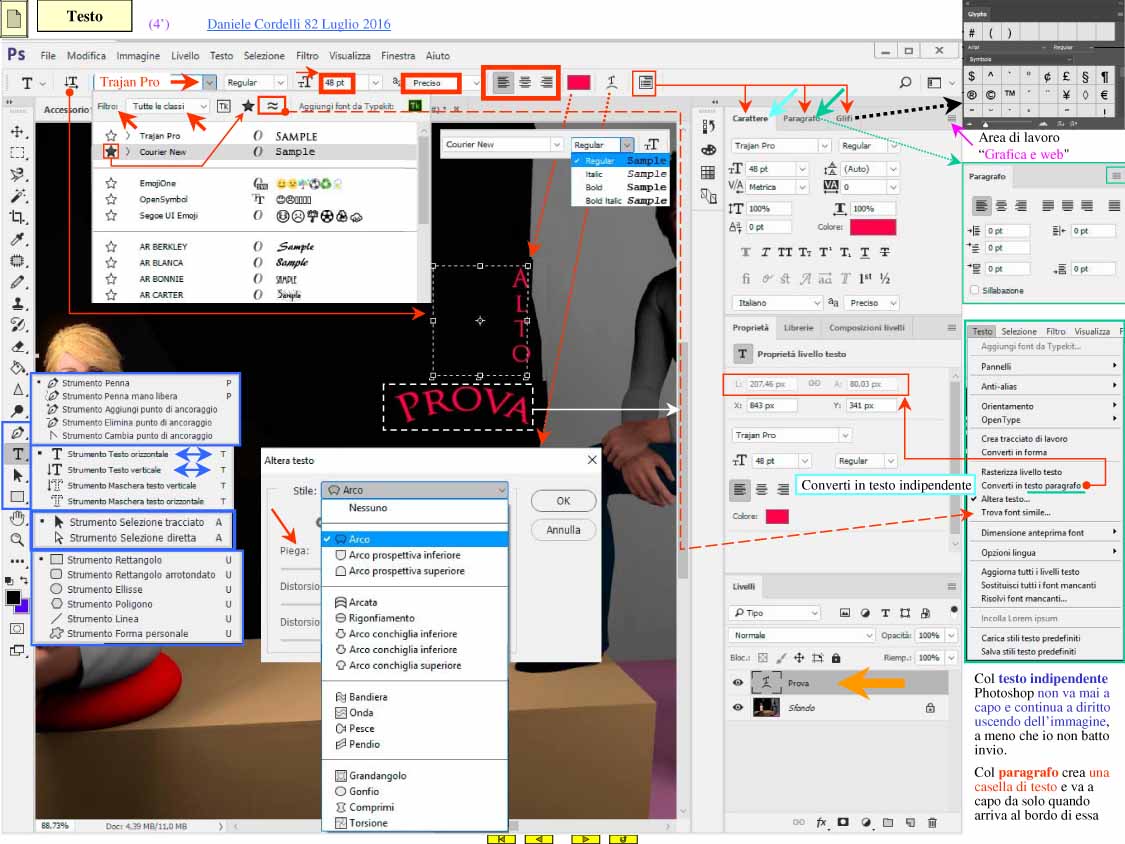This screenshot has height=844, width=1125.
Task: Open the Italiano language dropdown
Action: click(x=776, y=303)
